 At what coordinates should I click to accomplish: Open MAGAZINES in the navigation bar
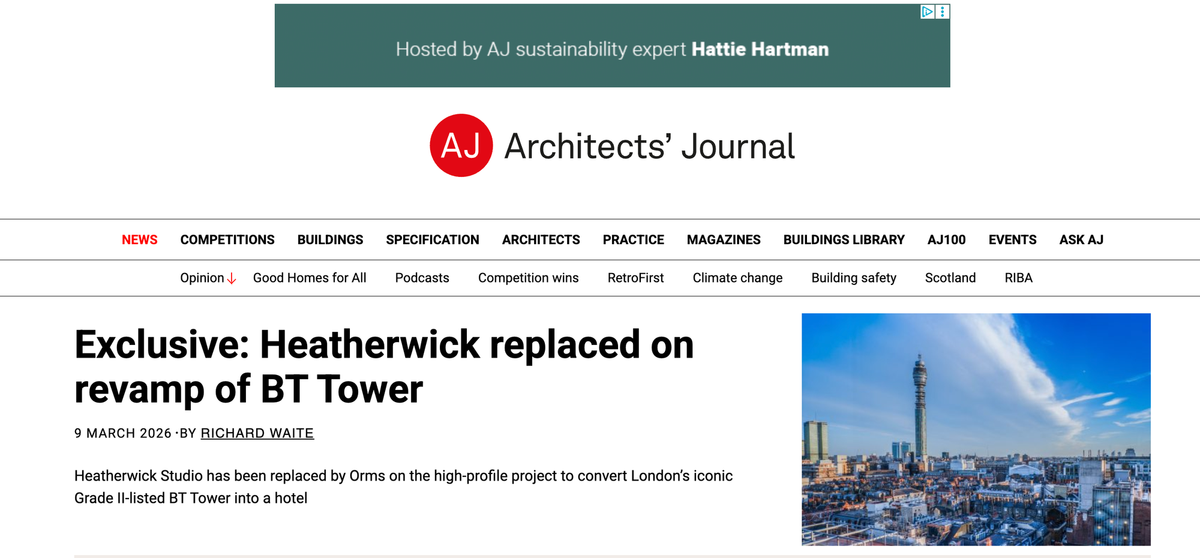pyautogui.click(x=724, y=240)
